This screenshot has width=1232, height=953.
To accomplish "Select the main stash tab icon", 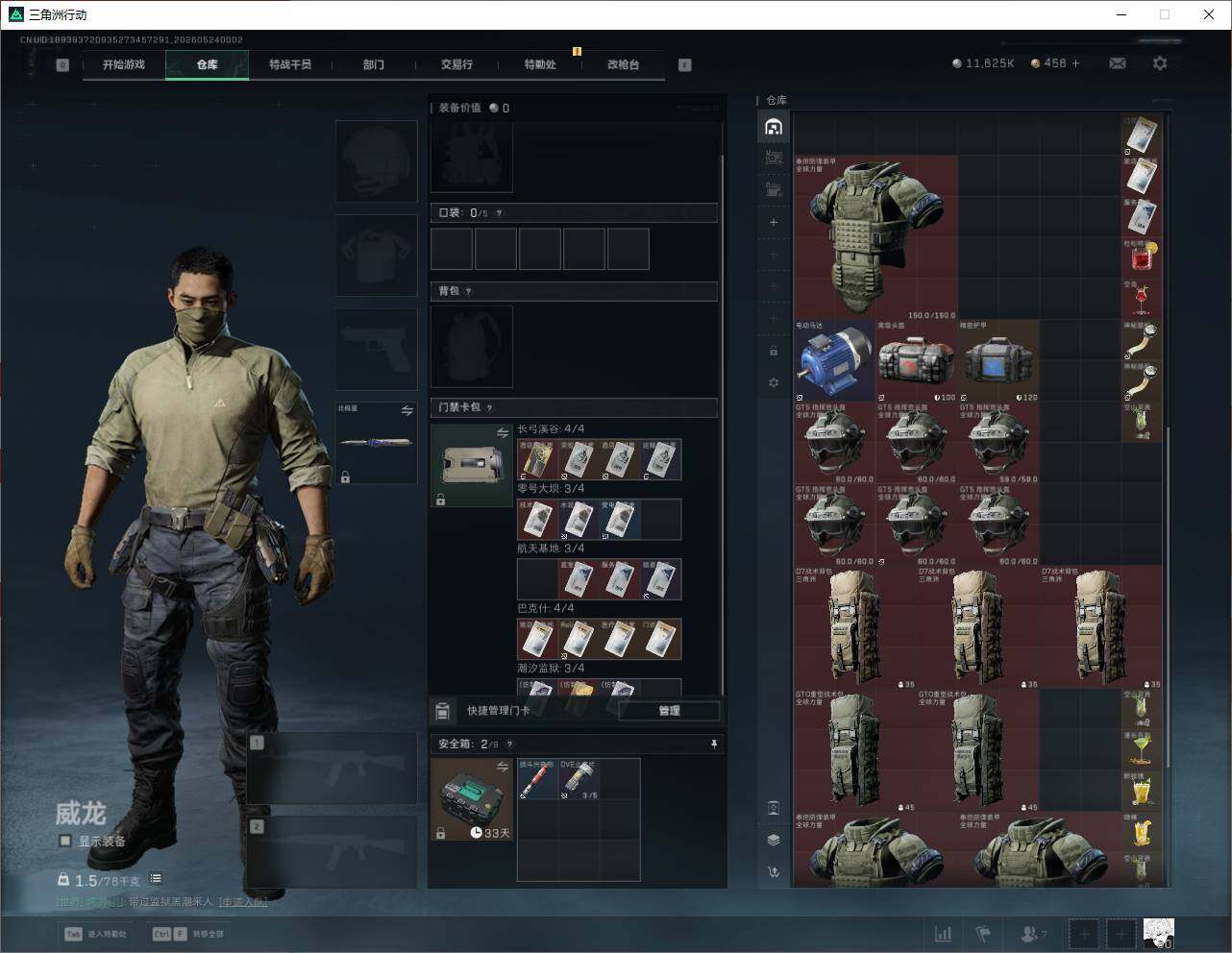I will 774,127.
